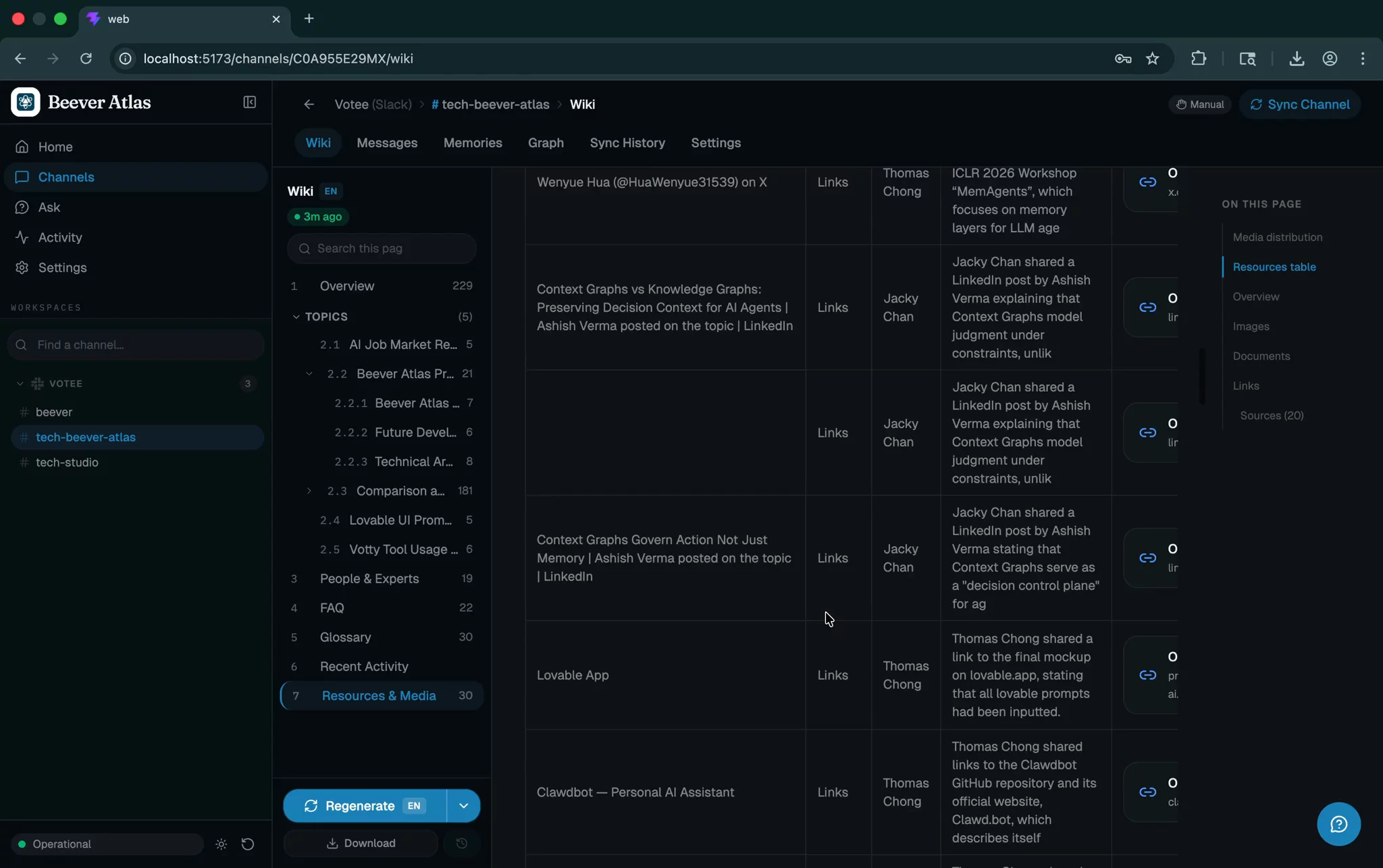Open the help chat bubble button
This screenshot has width=1383, height=868.
click(1338, 824)
